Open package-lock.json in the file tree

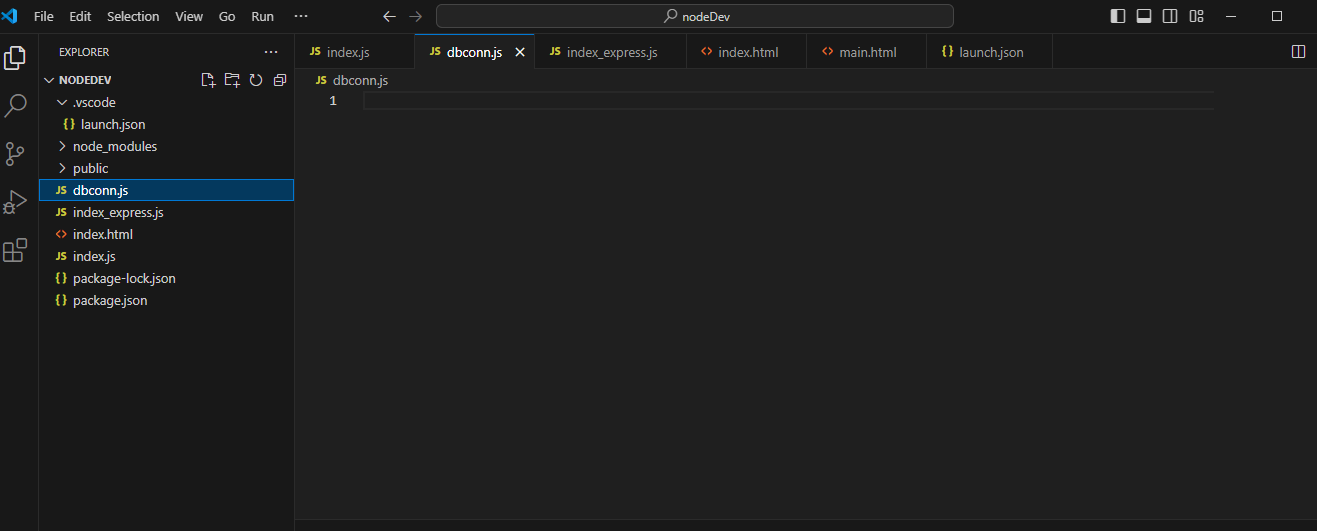pos(166,278)
